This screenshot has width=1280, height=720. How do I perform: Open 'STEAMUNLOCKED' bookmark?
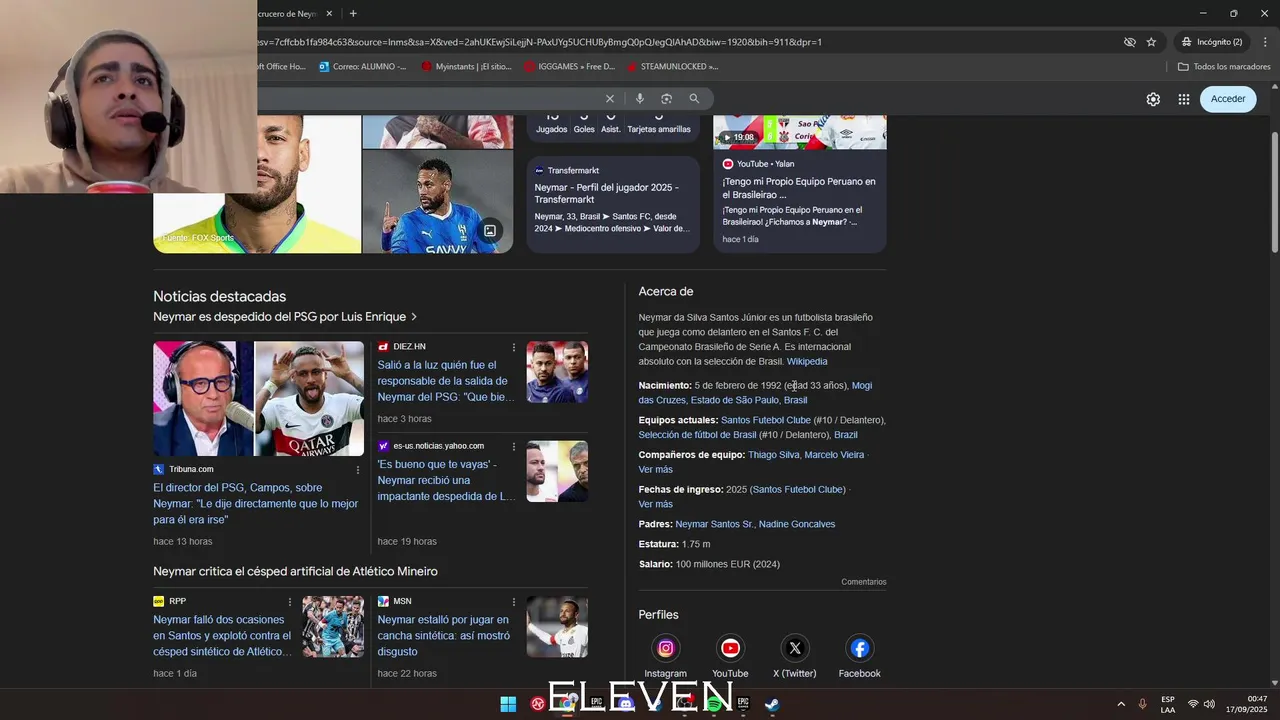pos(672,67)
